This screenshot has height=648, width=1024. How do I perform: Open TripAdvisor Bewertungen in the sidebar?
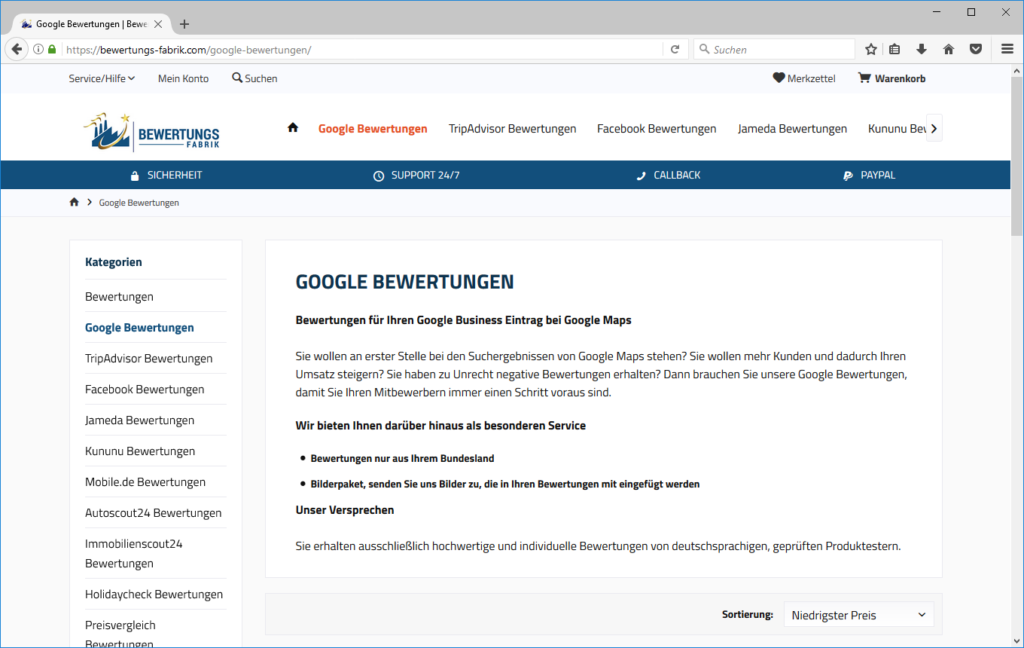[148, 358]
